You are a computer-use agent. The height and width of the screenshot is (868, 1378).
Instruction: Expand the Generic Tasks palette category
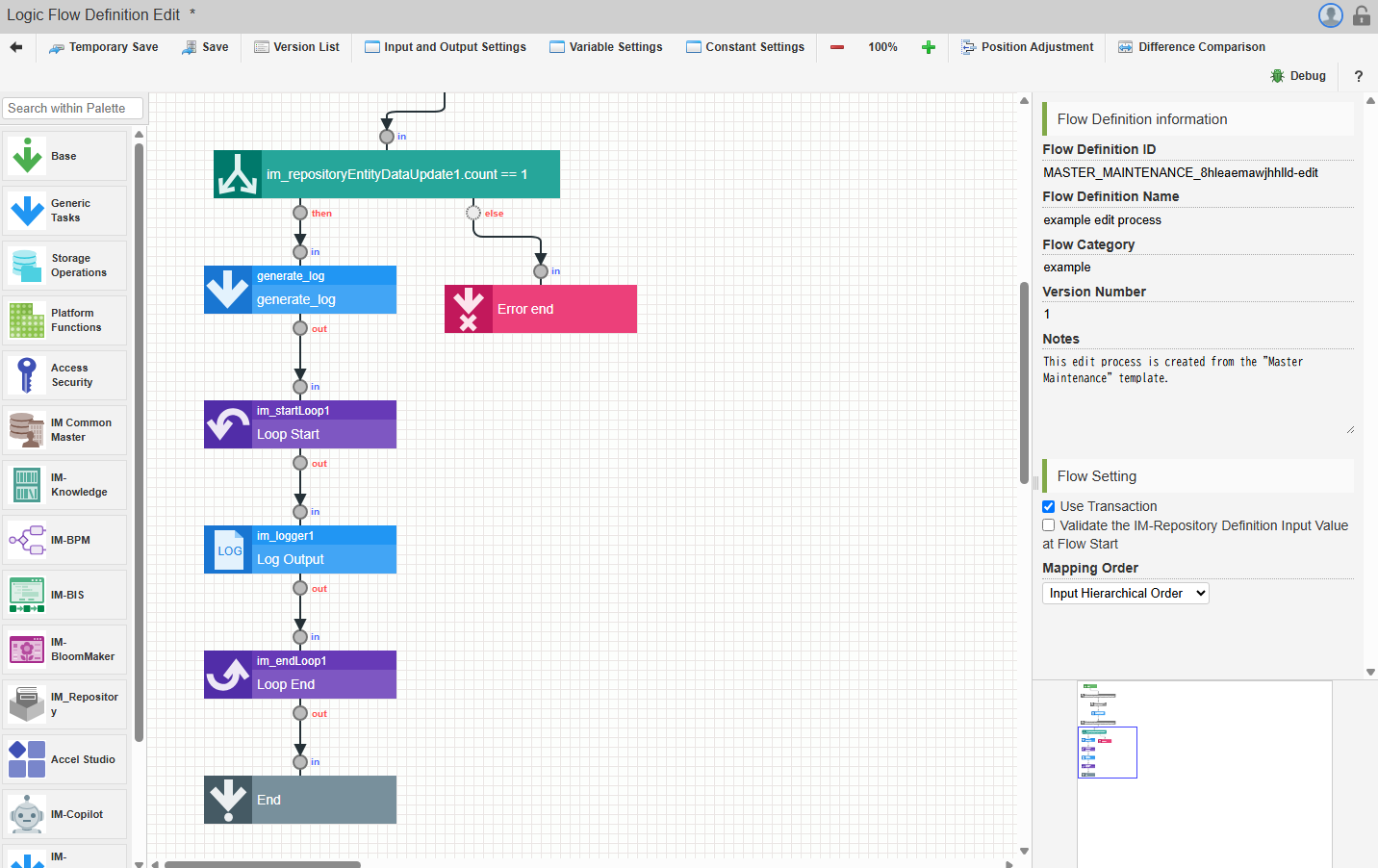[x=64, y=211]
